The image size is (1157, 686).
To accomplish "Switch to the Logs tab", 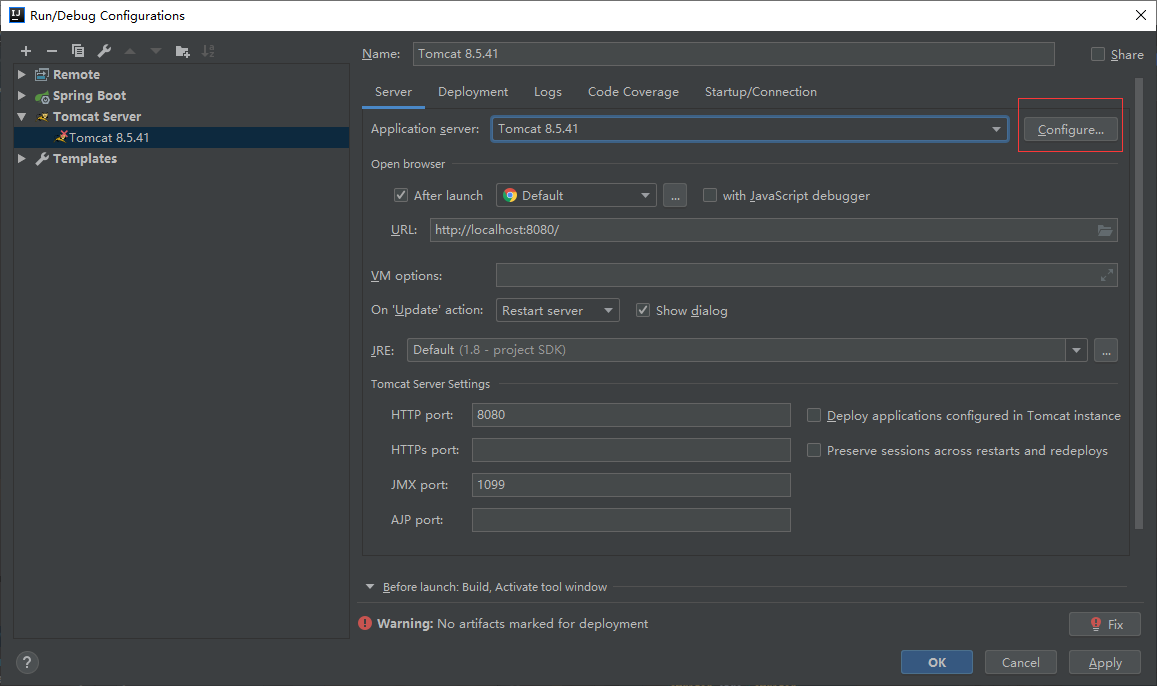I will pos(548,92).
